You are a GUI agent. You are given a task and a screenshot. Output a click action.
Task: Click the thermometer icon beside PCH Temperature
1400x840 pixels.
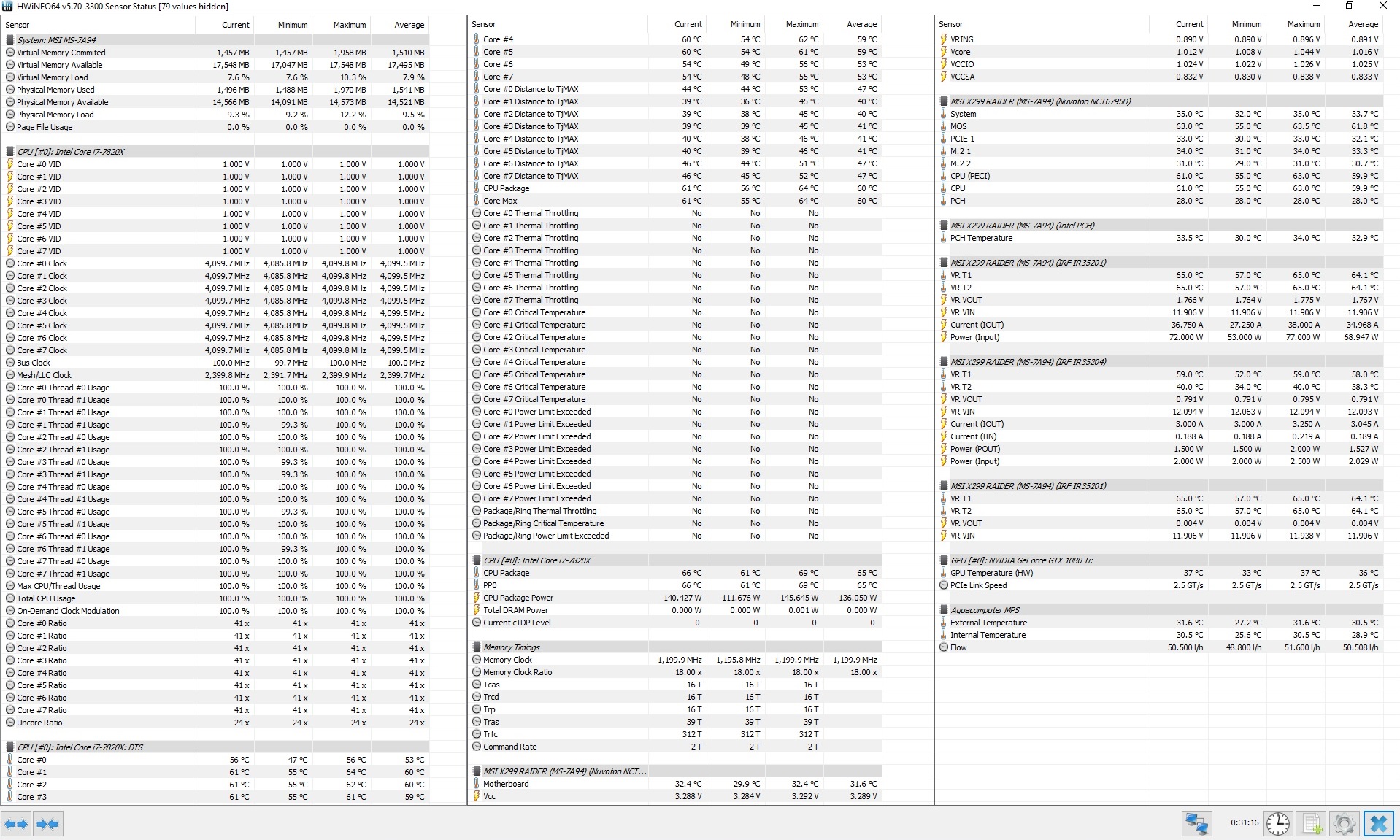click(x=944, y=238)
